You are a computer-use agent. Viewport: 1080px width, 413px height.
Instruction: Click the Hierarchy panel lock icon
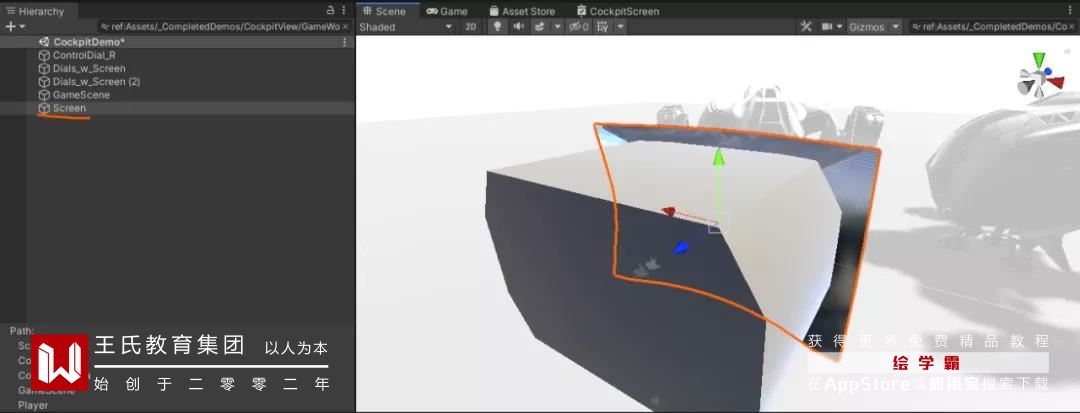coord(330,10)
